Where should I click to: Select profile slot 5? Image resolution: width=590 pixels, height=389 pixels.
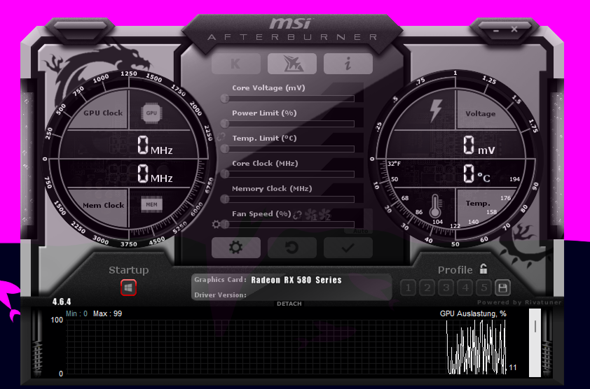coord(484,288)
